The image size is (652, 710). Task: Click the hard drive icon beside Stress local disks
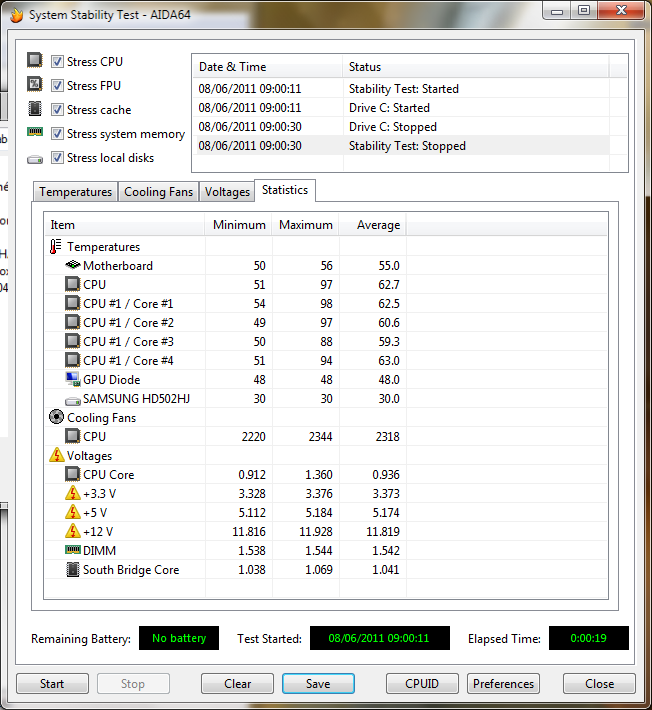click(35, 159)
